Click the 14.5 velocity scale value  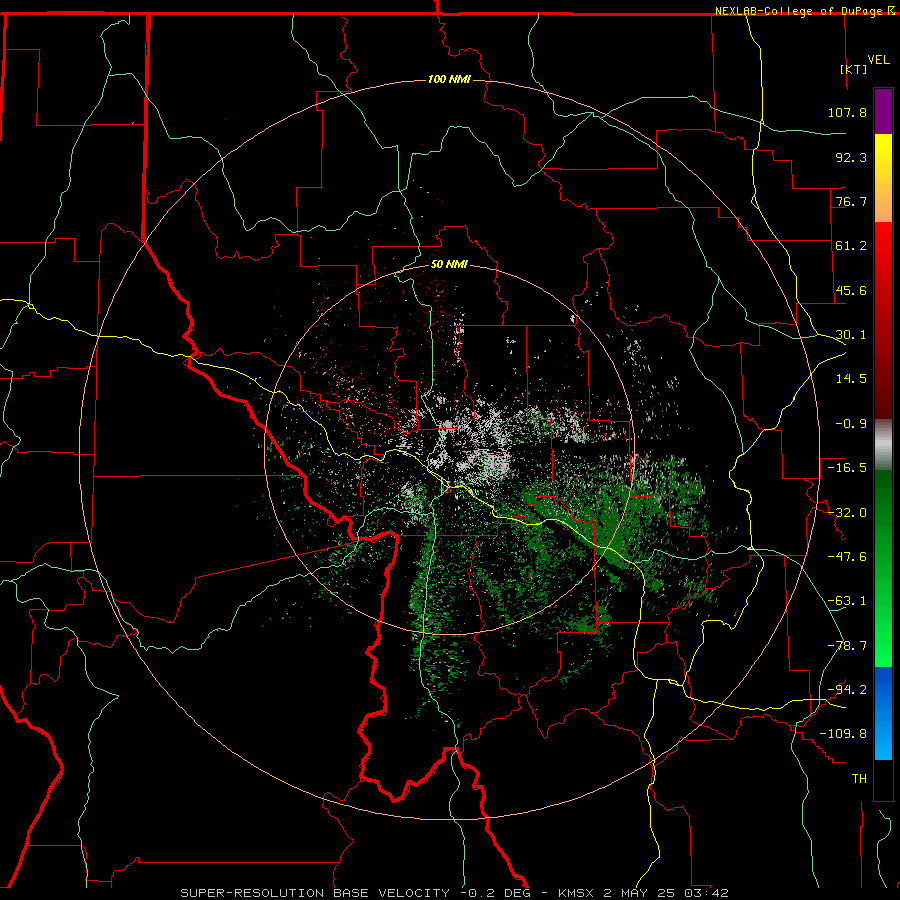click(x=851, y=379)
